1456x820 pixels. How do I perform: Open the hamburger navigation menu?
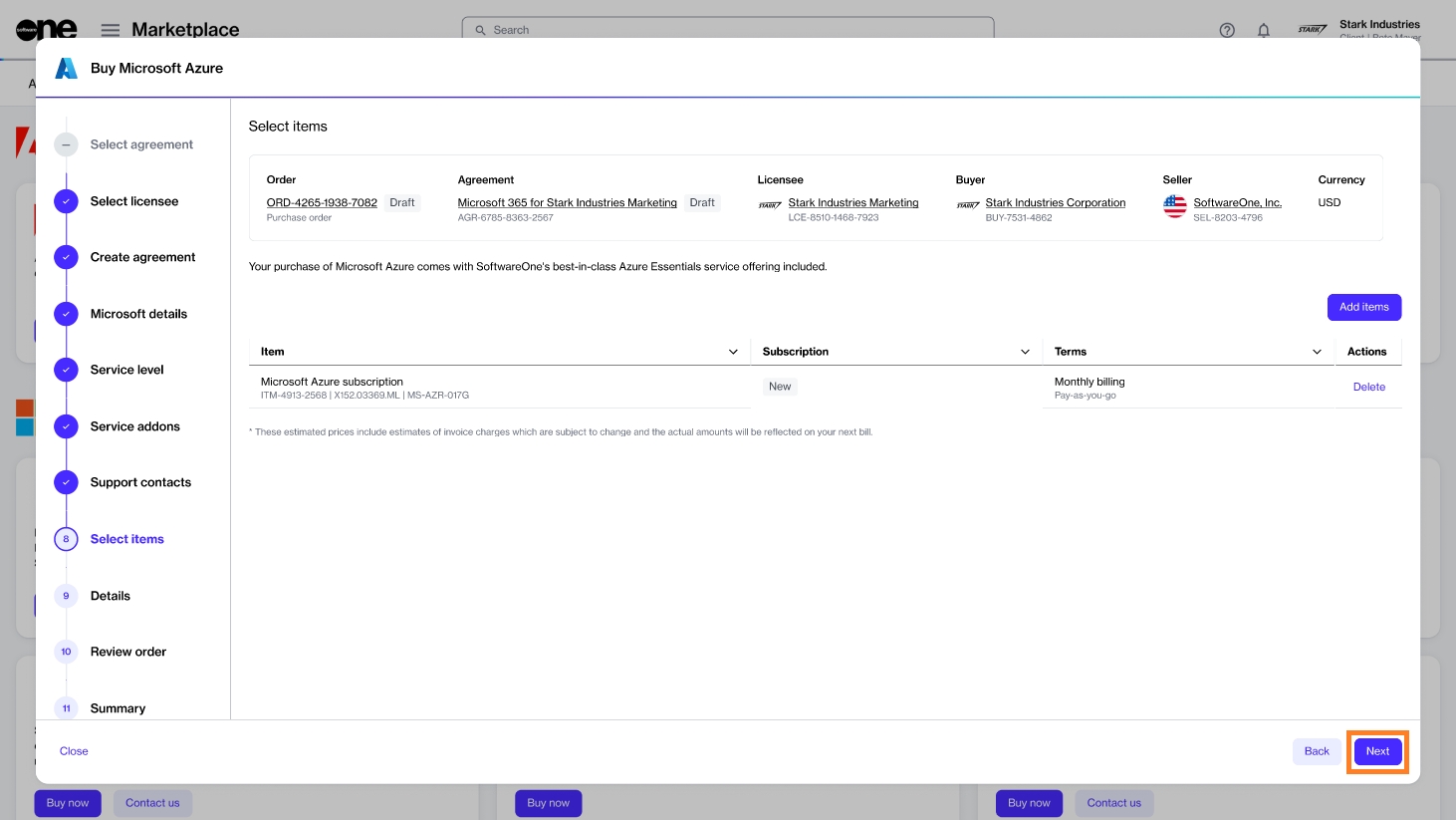111,30
